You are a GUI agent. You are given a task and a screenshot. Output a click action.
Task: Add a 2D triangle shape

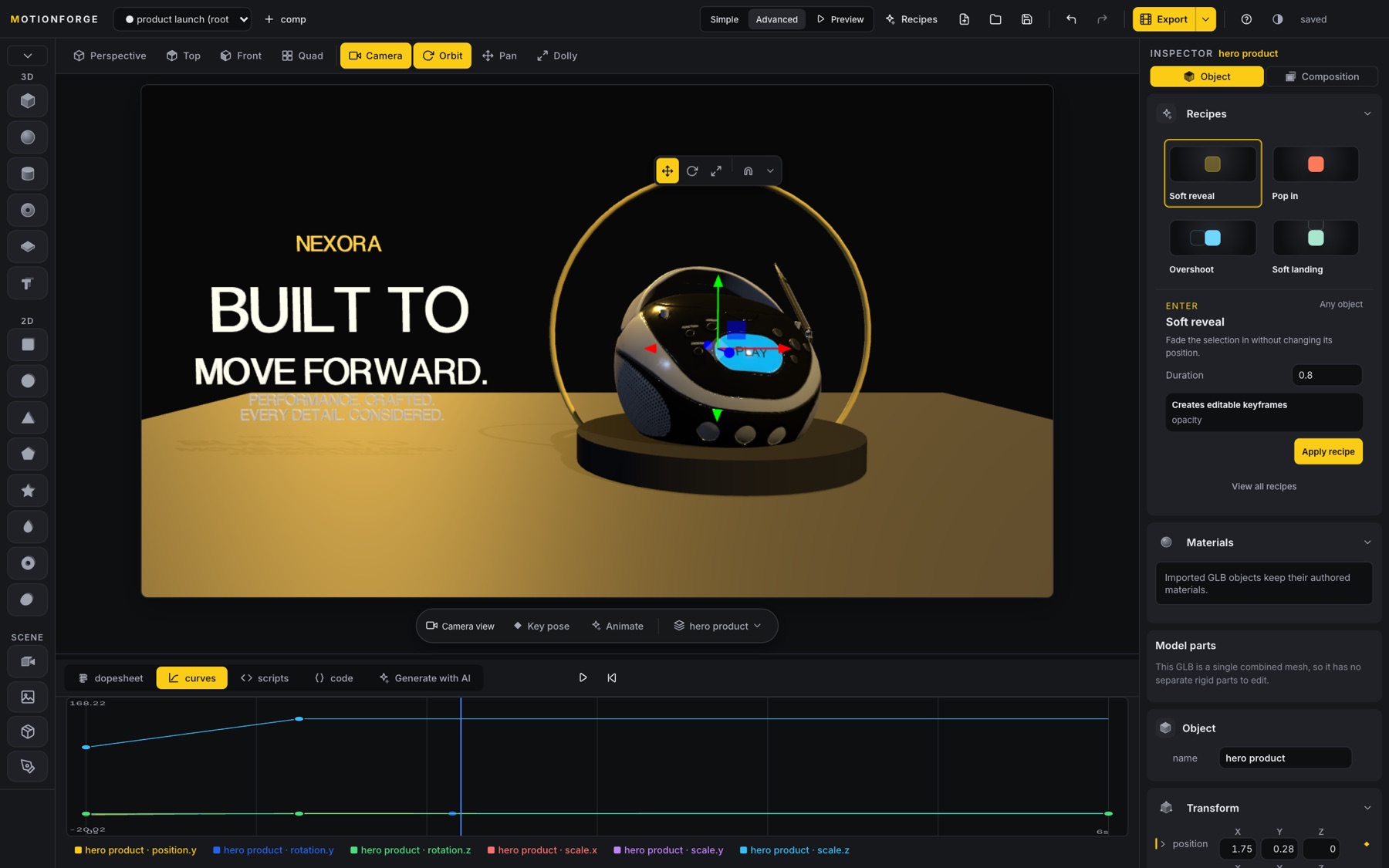(28, 417)
